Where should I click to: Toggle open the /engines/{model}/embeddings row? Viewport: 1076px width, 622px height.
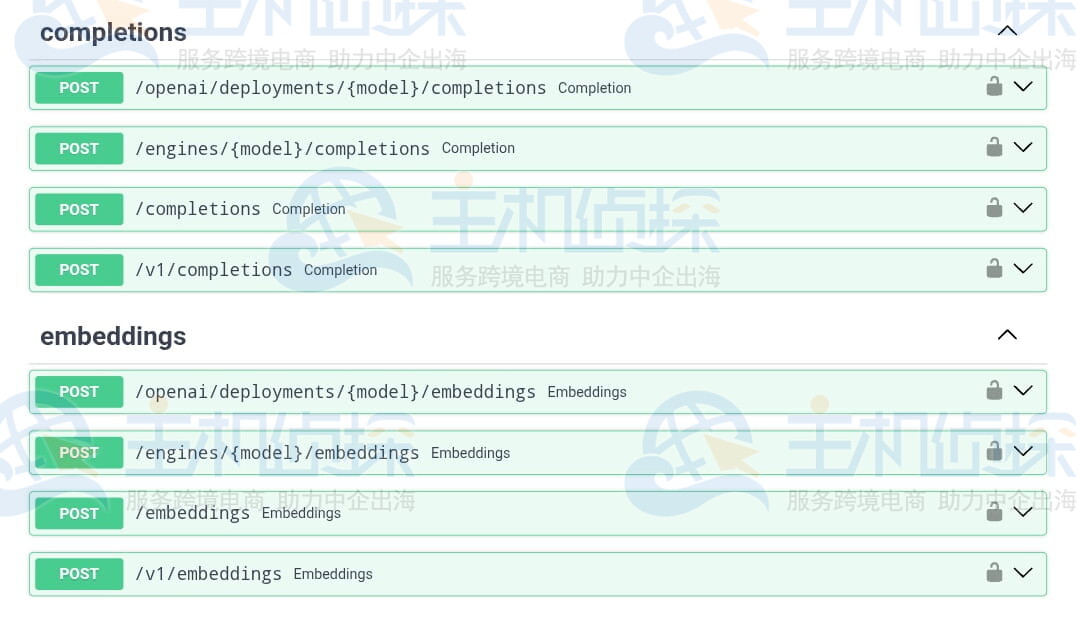1023,451
